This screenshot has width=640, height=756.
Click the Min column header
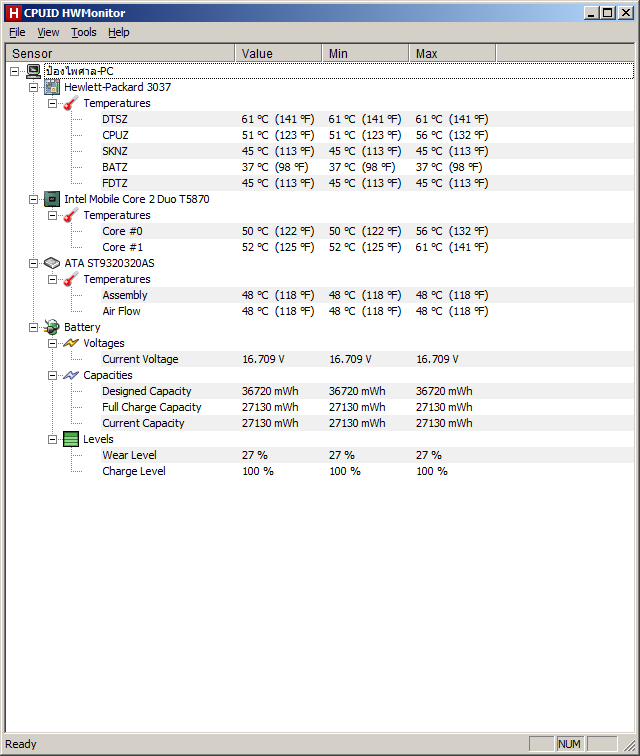(x=366, y=53)
